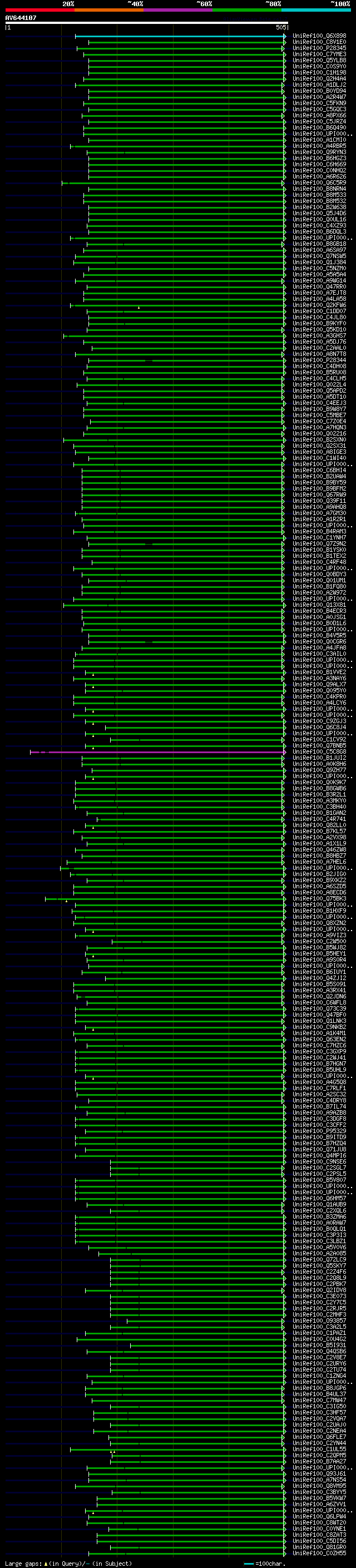Image resolution: width=356 pixels, height=1568 pixels.
Task: Select hit label UniRef100_C2W500
Action: tap(319, 942)
